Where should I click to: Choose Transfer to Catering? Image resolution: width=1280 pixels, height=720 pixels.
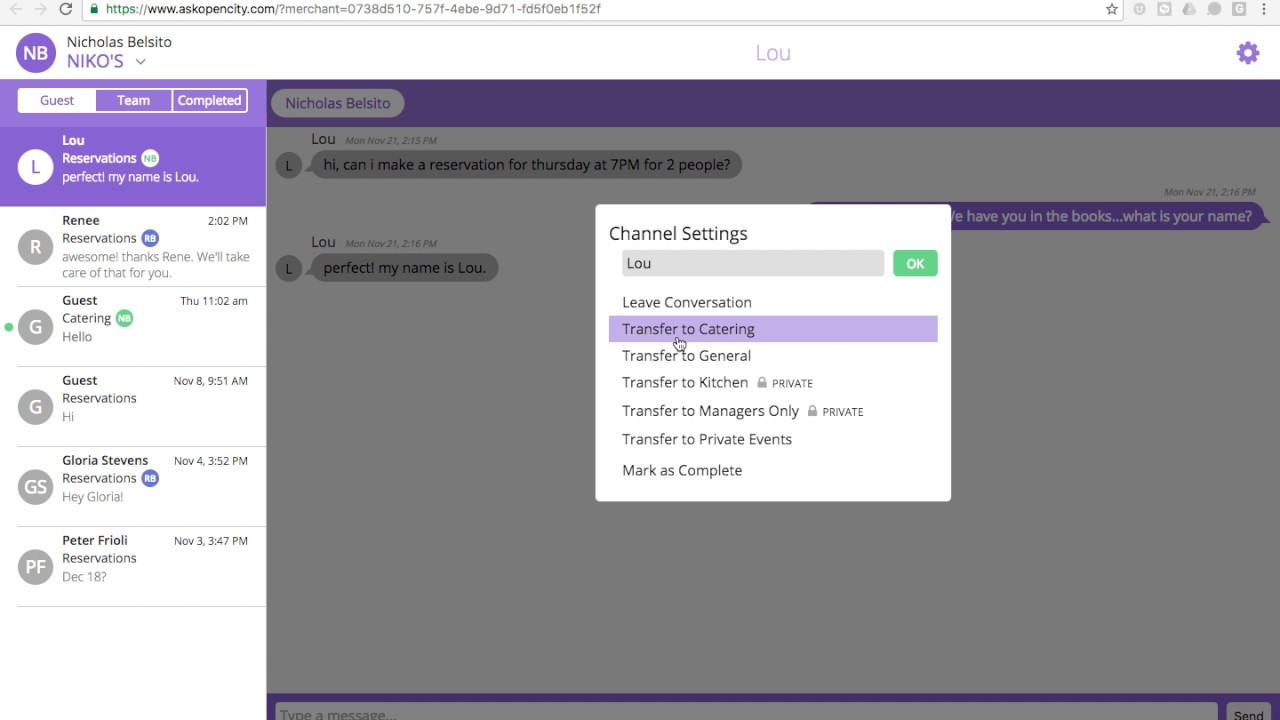click(773, 329)
